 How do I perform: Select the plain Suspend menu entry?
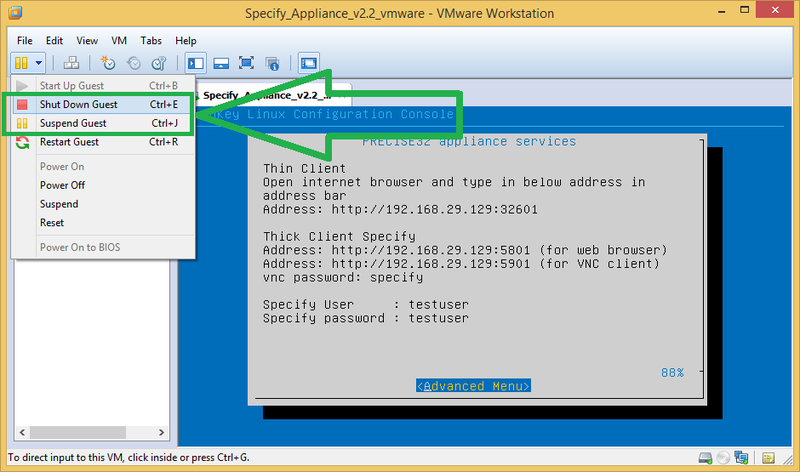pyautogui.click(x=103, y=204)
